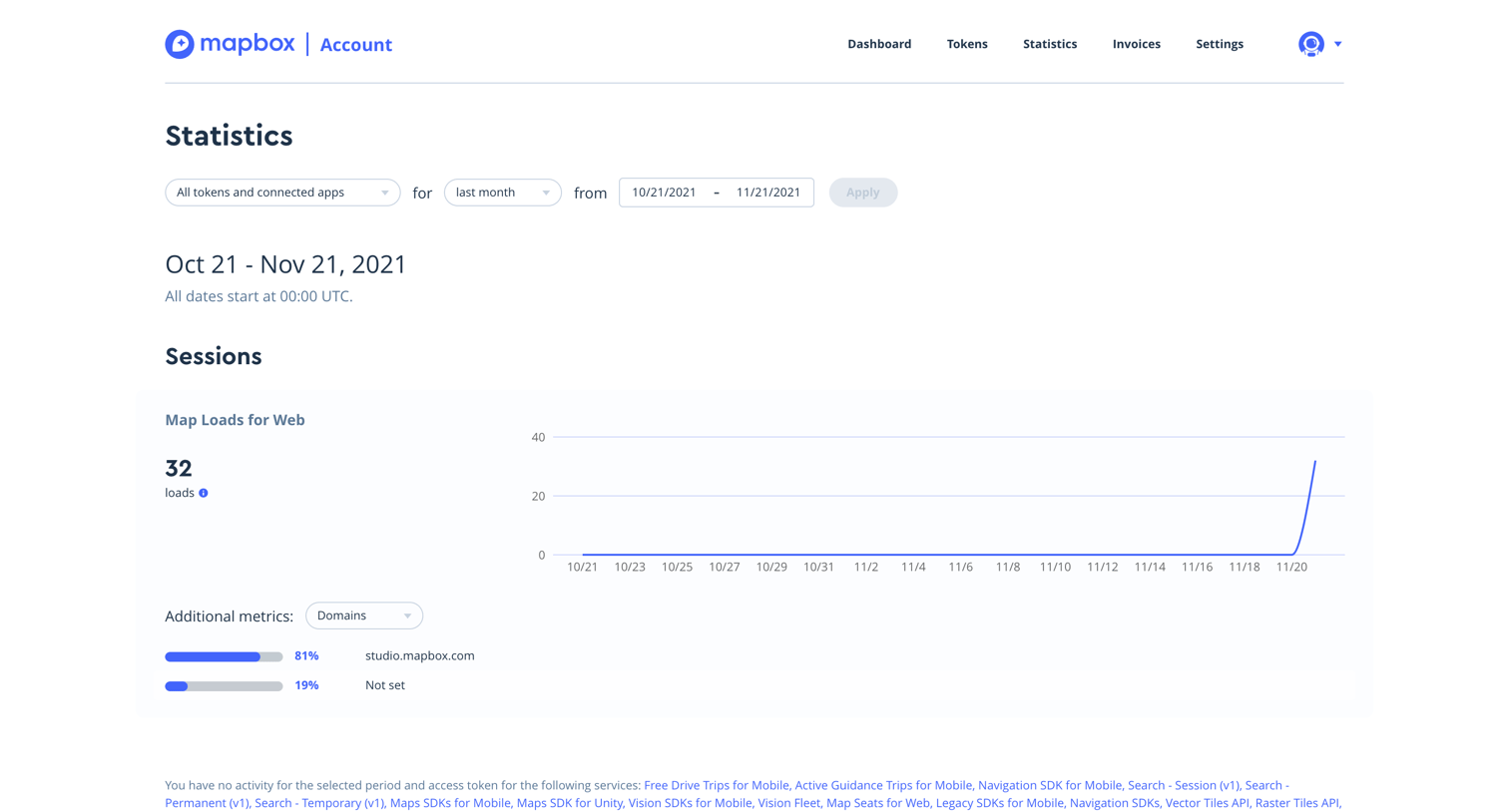The image size is (1509, 812).
Task: Open Active Guidance Trips for Mobile link
Action: coord(883,785)
